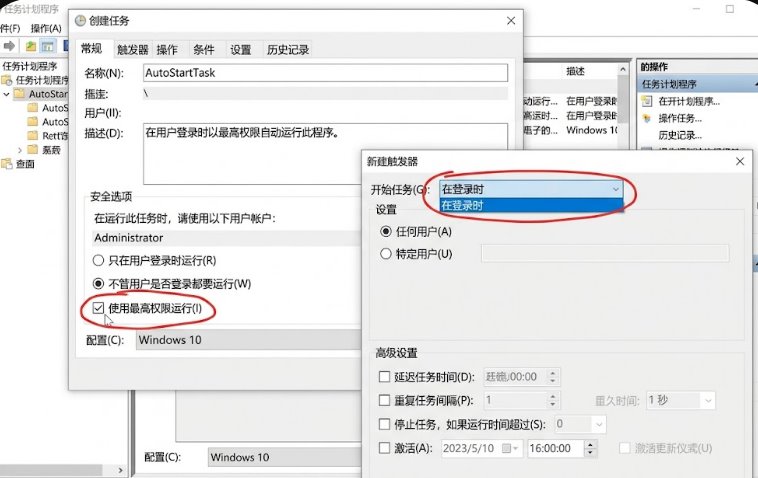Screen dimensions: 758x478
Task: Click the task list scroll-up arrow
Action: coord(623,70)
